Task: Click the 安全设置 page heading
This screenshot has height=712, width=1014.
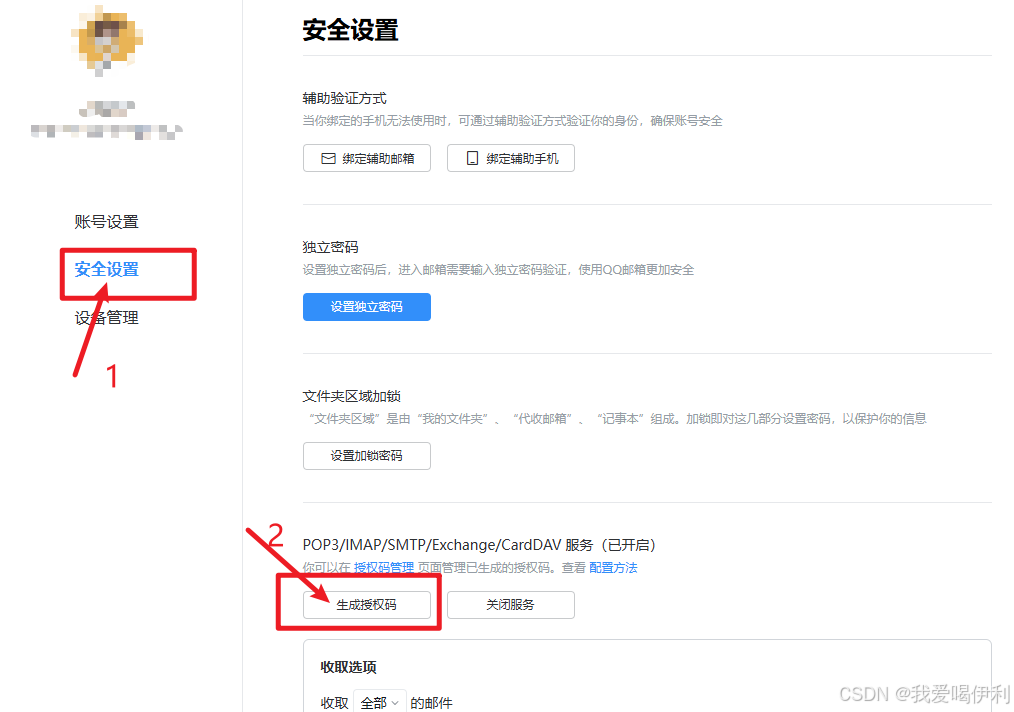Action: tap(351, 30)
